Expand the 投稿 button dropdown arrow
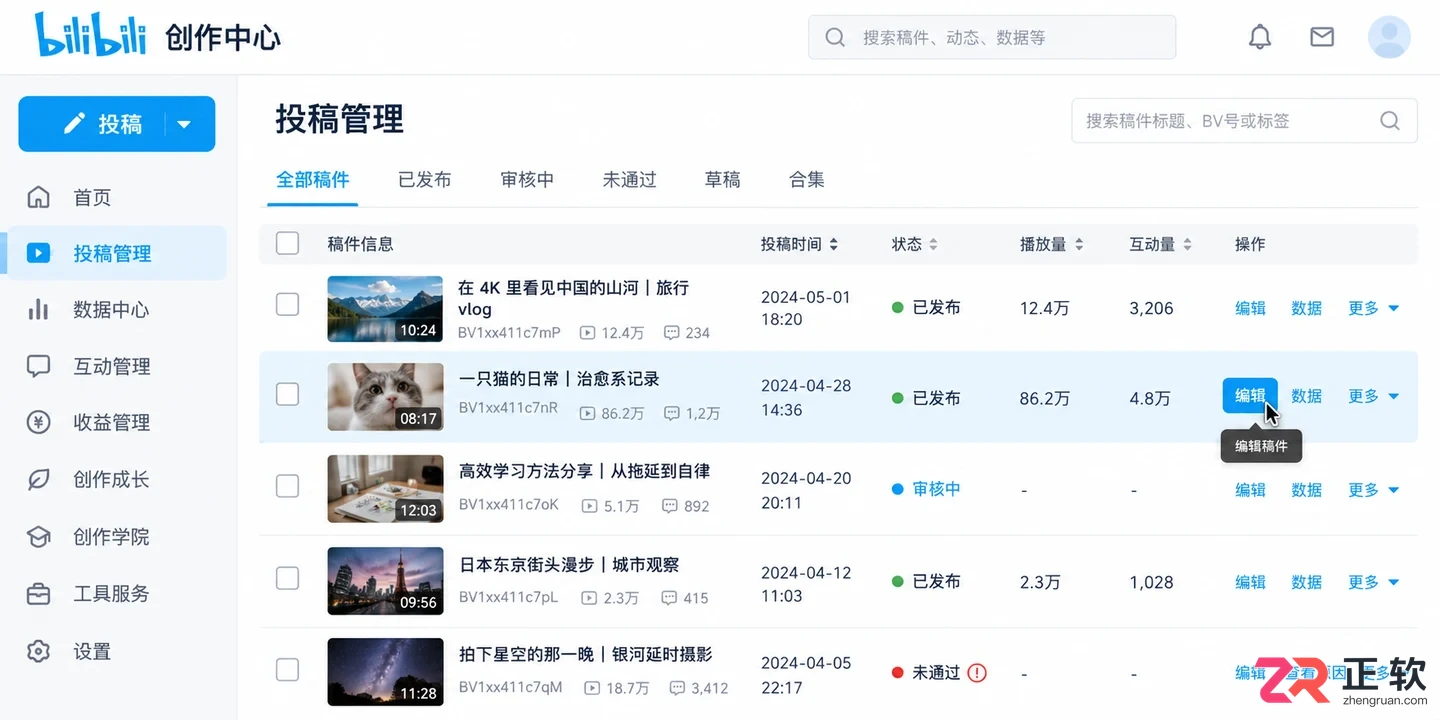Viewport: 1440px width, 720px height. [x=184, y=124]
